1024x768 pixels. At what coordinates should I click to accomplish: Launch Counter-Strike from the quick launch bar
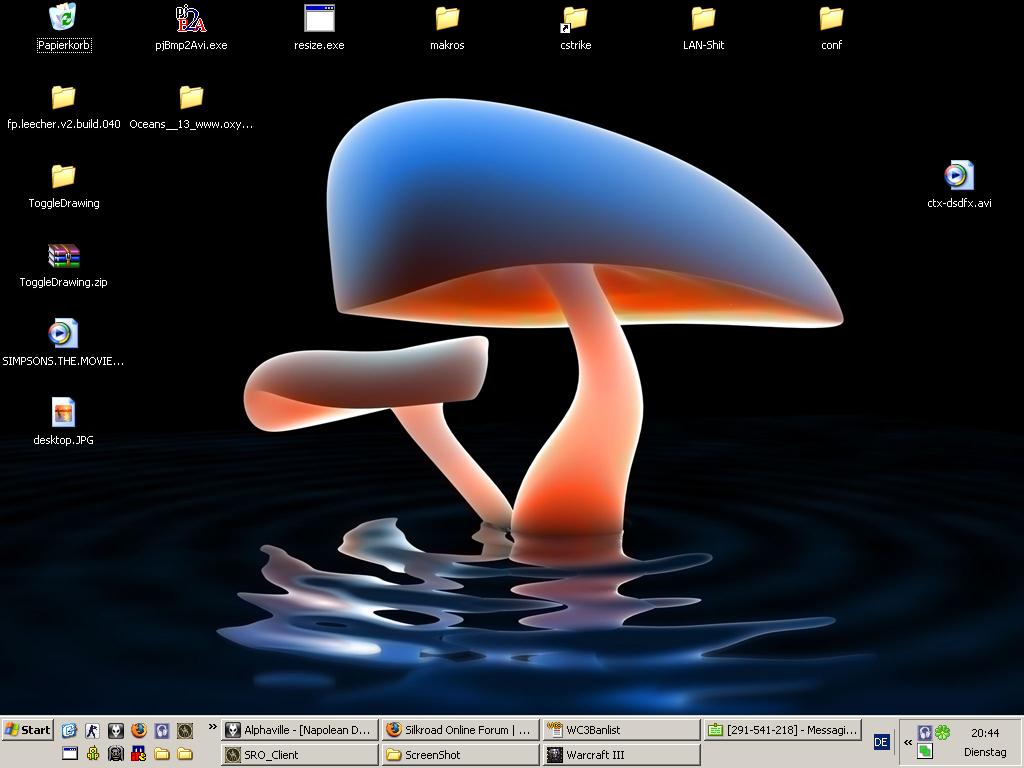click(x=93, y=731)
